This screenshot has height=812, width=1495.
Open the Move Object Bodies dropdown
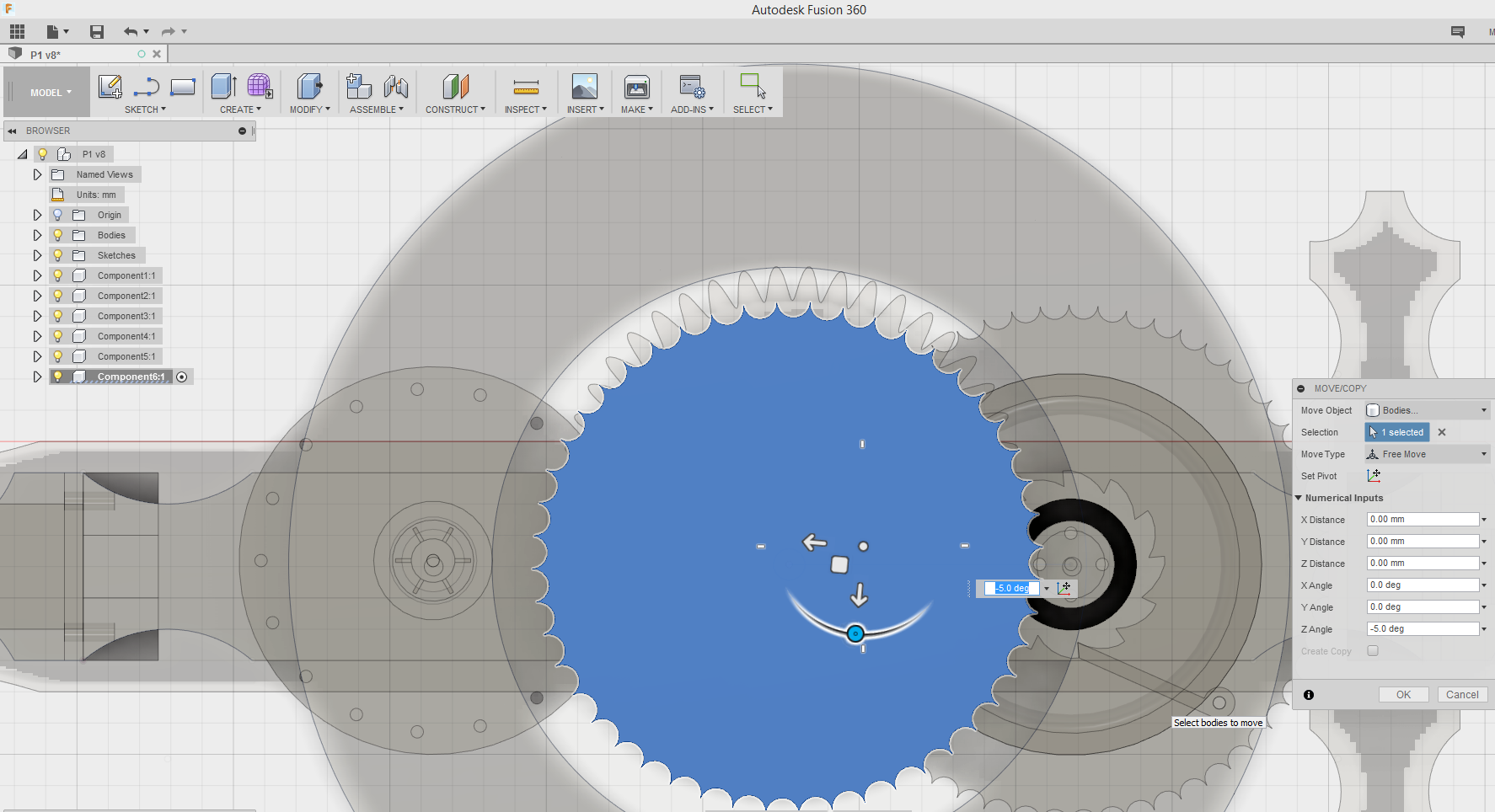[x=1428, y=410]
